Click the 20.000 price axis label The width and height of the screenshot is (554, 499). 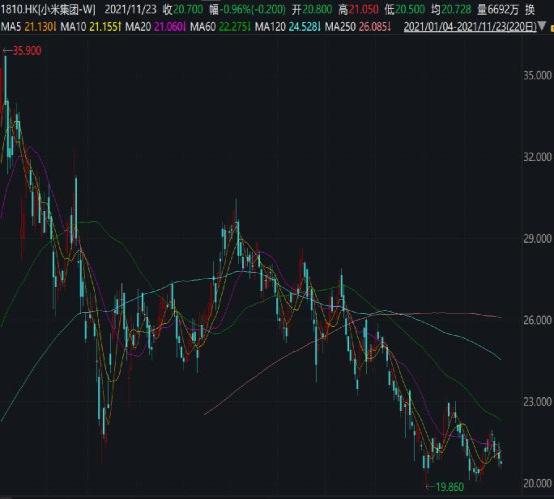coord(537,483)
